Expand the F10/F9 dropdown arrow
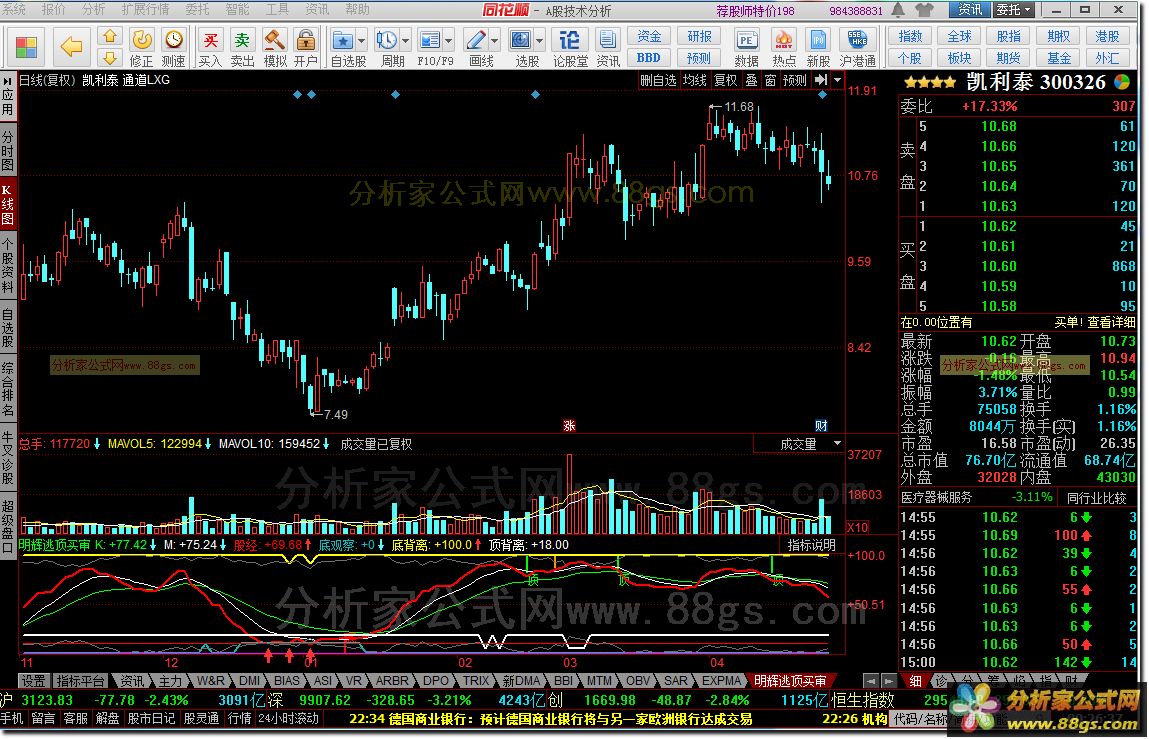The width and height of the screenshot is (1149, 739). [x=449, y=41]
